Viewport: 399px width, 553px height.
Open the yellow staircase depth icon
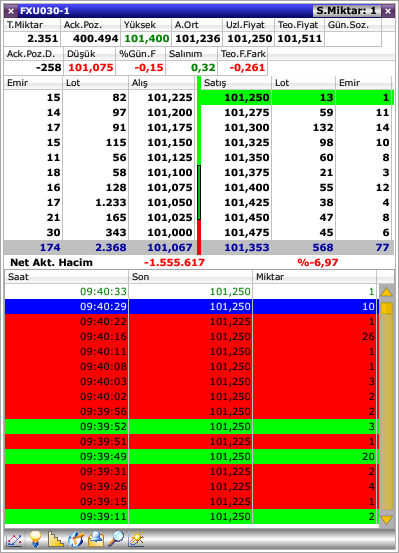tap(55, 539)
